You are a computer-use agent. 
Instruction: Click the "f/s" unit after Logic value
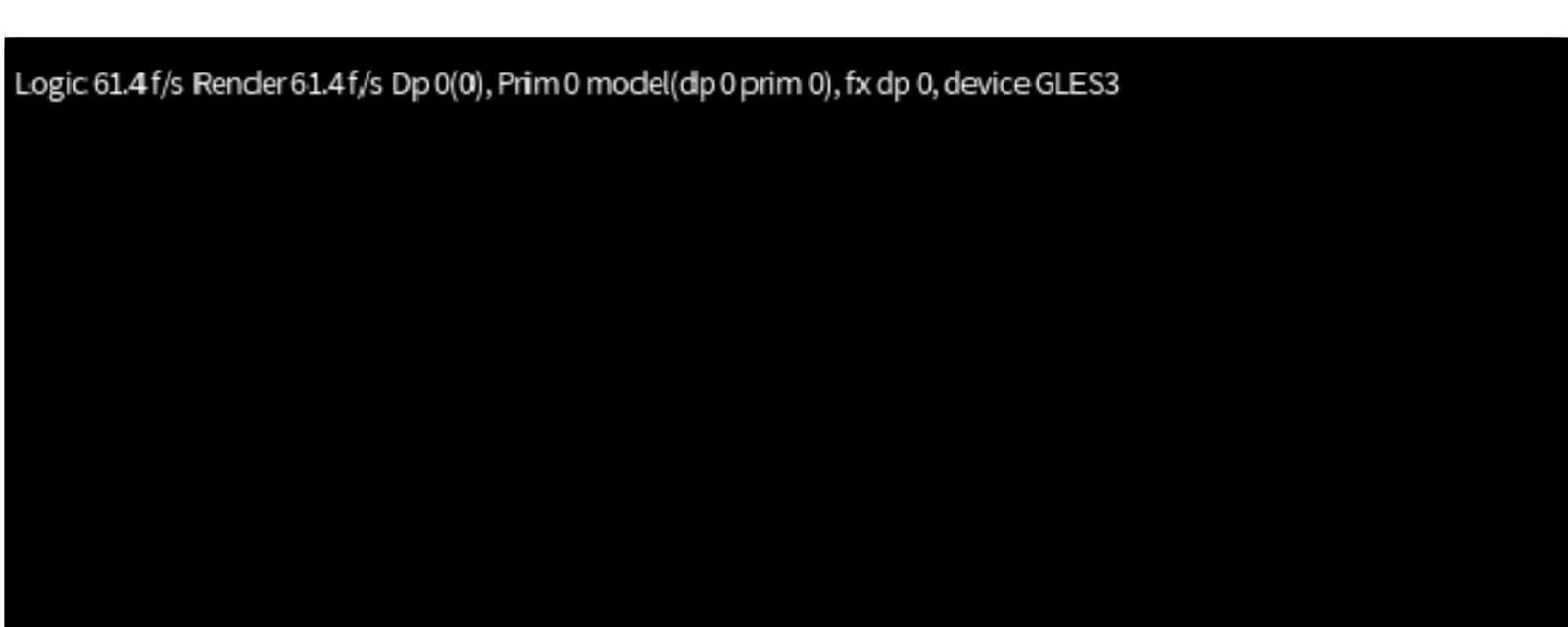[168, 84]
